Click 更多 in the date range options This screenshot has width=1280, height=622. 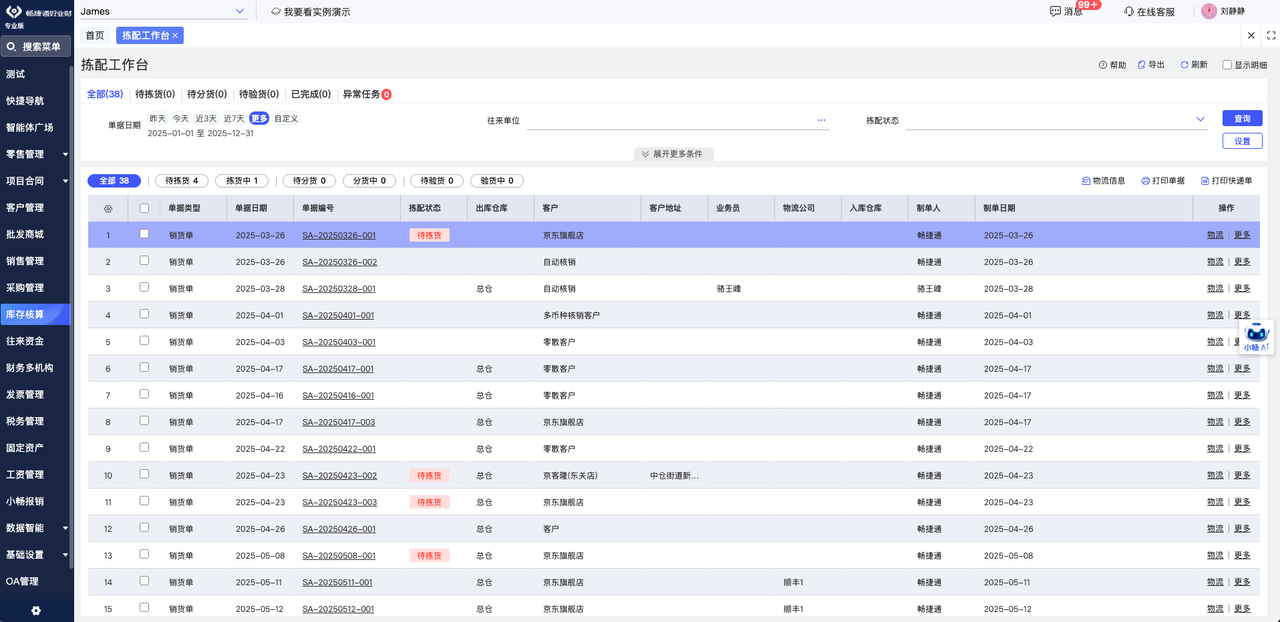coord(259,118)
